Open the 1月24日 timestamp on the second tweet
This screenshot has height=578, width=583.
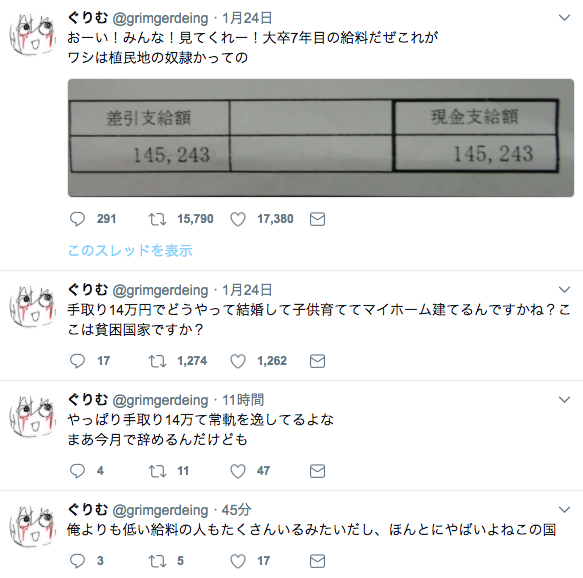247,290
